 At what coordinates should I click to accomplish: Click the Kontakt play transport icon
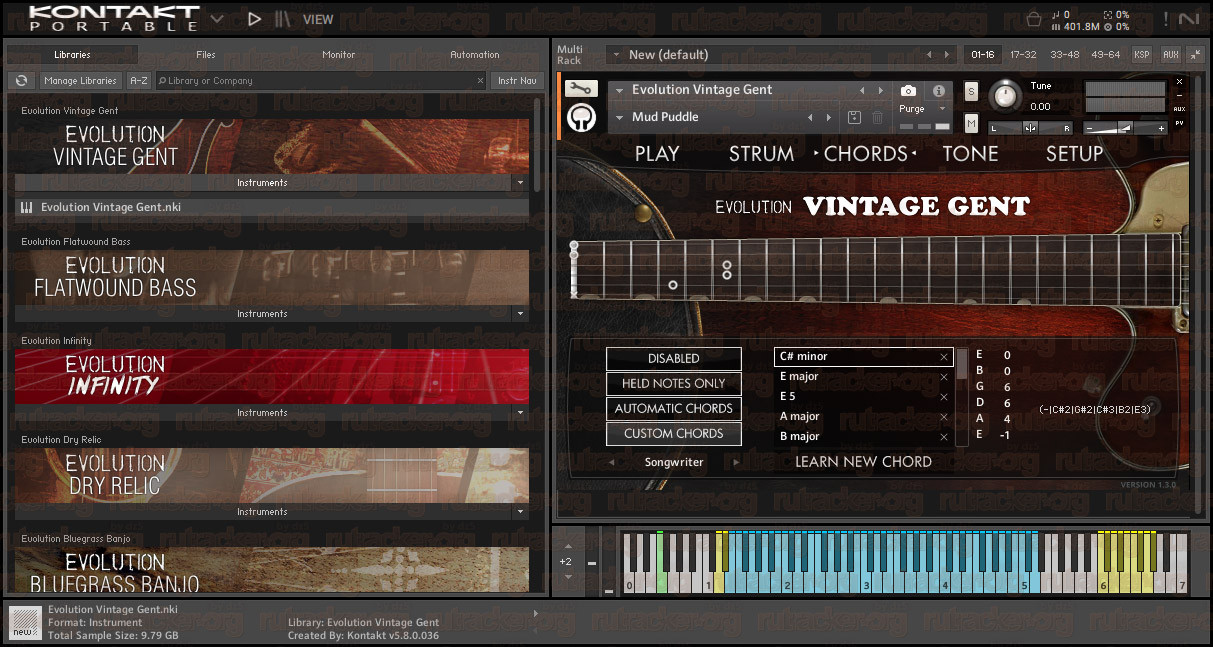pyautogui.click(x=254, y=18)
